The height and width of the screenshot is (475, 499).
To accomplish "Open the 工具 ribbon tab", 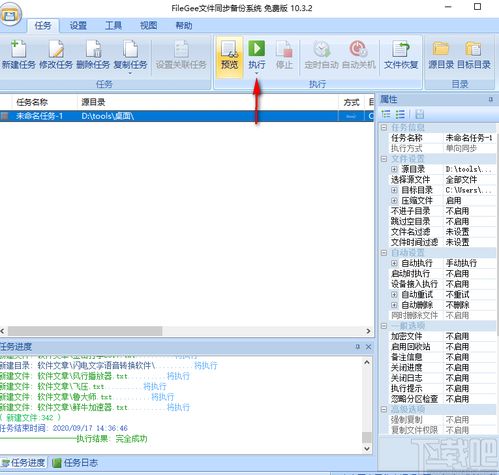I will tap(113, 25).
